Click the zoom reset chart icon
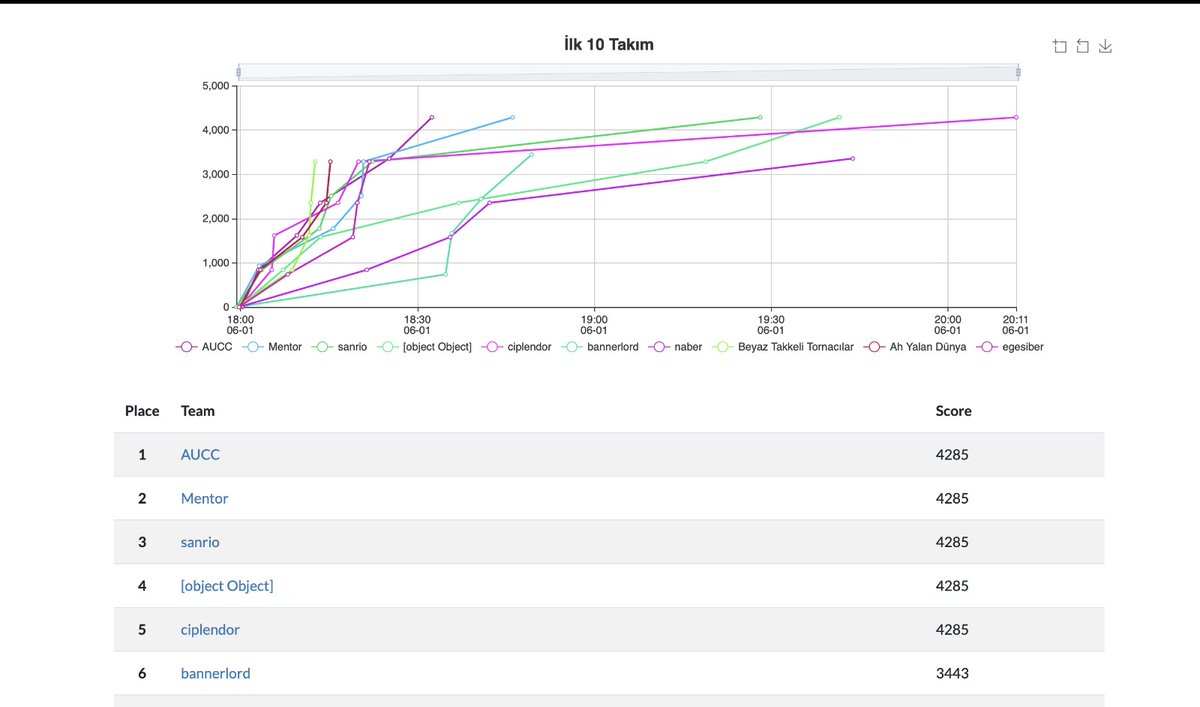 tap(1083, 46)
